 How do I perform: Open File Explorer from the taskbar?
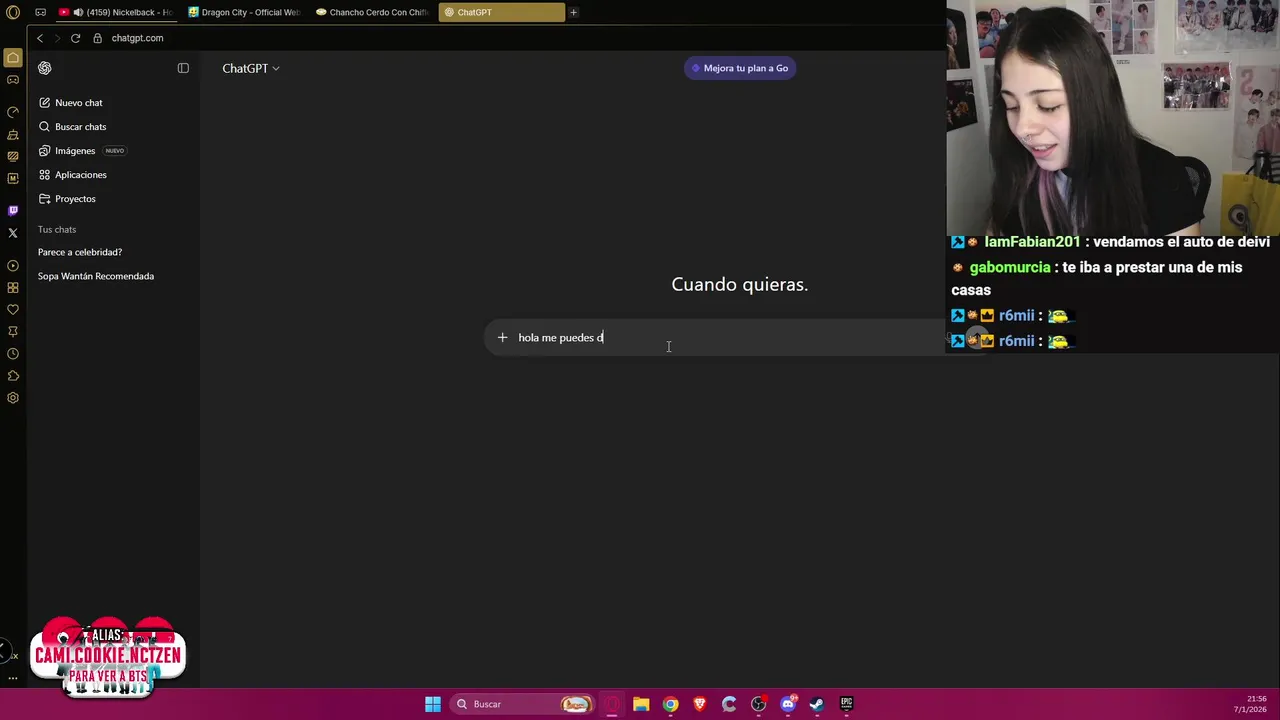click(x=641, y=704)
